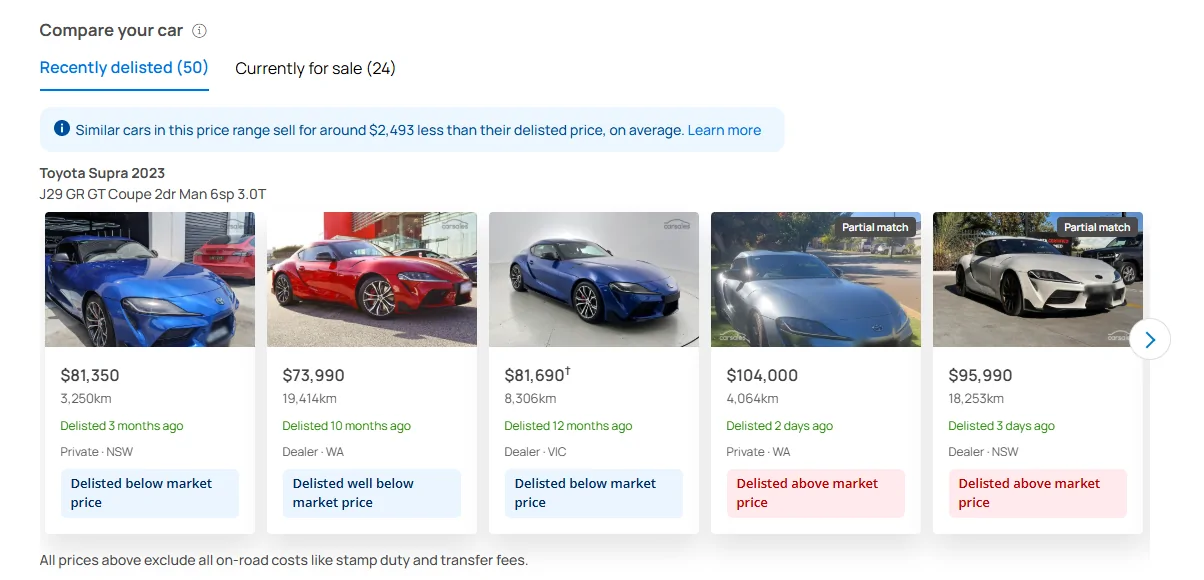
Task: Open the red Supra photo priced $73,990
Action: tap(372, 280)
